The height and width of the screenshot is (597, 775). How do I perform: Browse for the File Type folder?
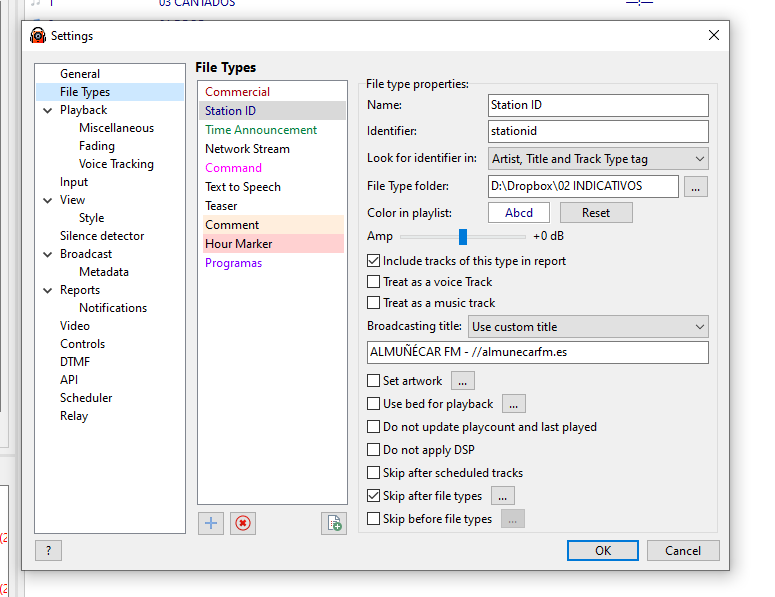pyautogui.click(x=697, y=186)
